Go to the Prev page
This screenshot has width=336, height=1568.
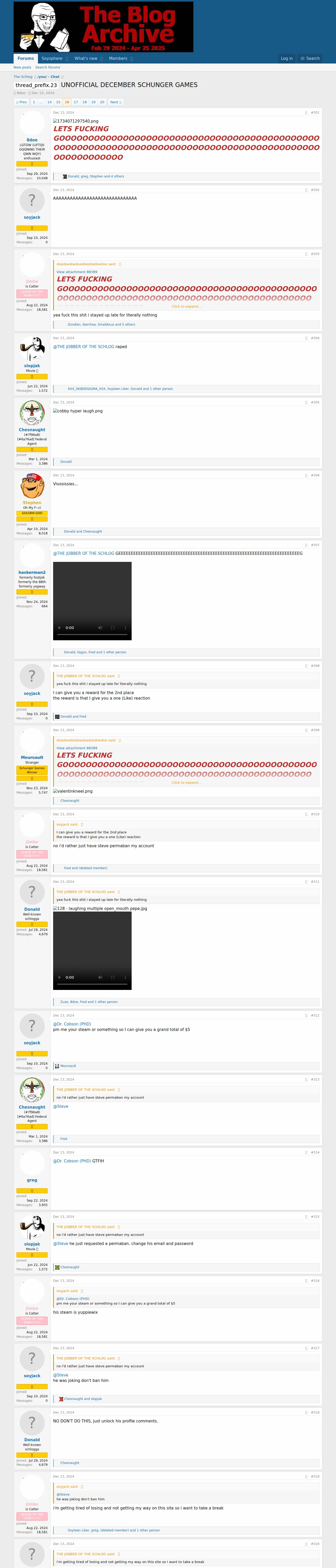pos(21,102)
